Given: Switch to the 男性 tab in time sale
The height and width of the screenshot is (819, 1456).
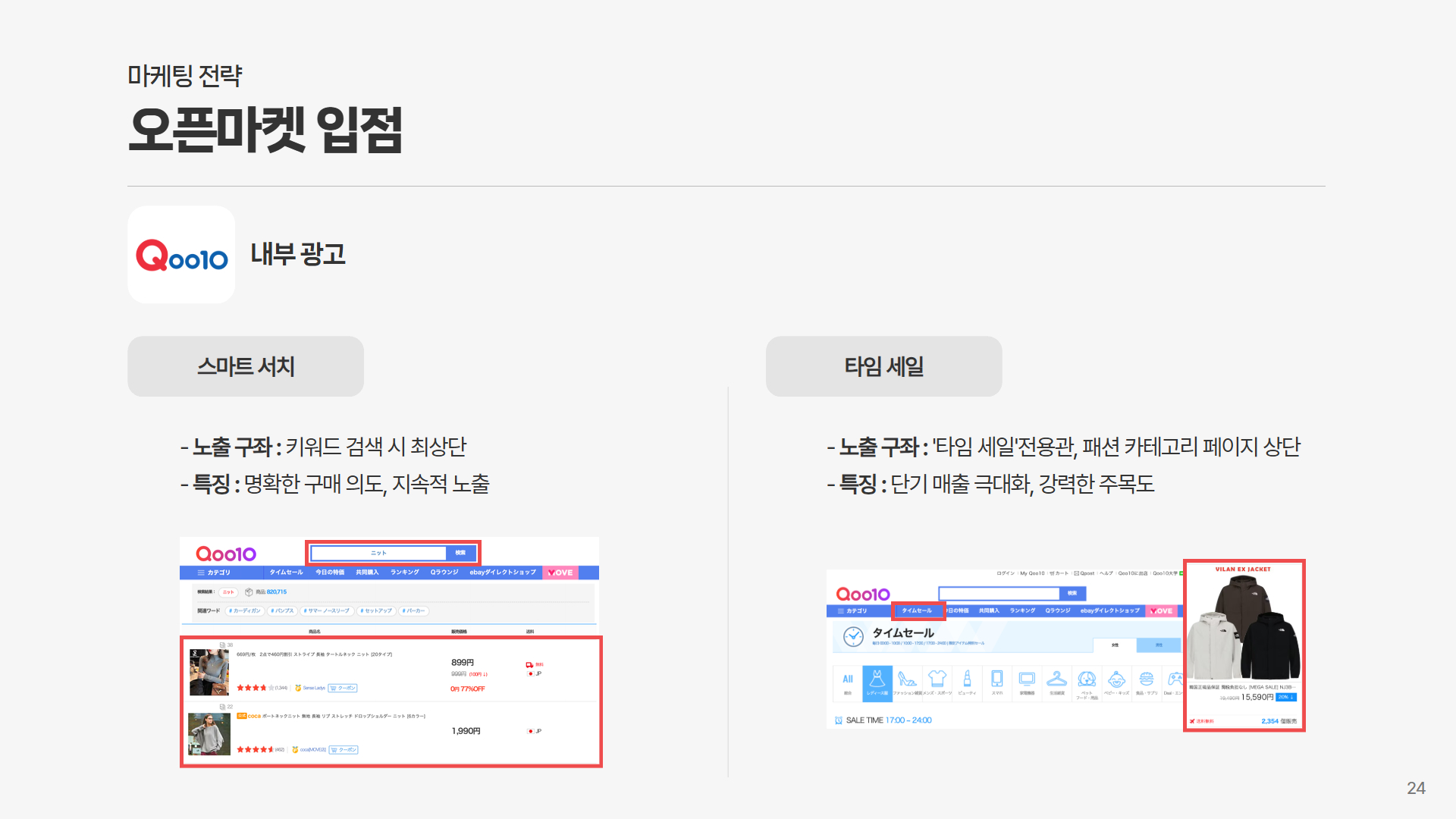Looking at the screenshot, I should pyautogui.click(x=1159, y=645).
